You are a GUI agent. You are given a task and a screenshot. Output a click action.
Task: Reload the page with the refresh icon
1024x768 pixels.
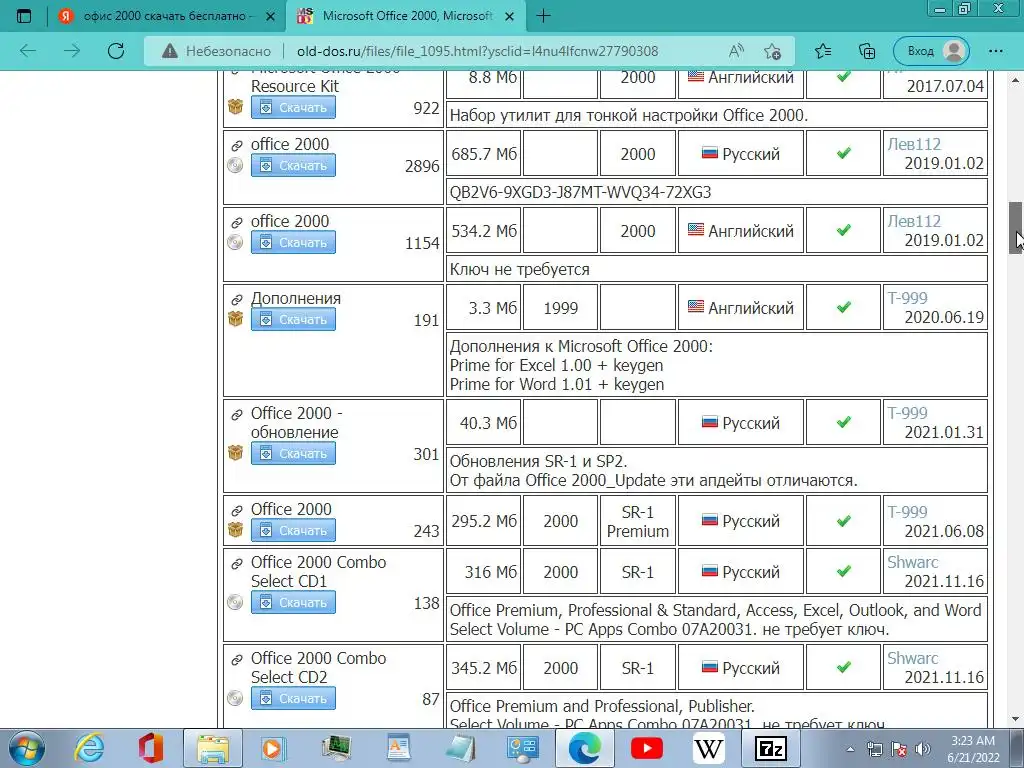(116, 51)
